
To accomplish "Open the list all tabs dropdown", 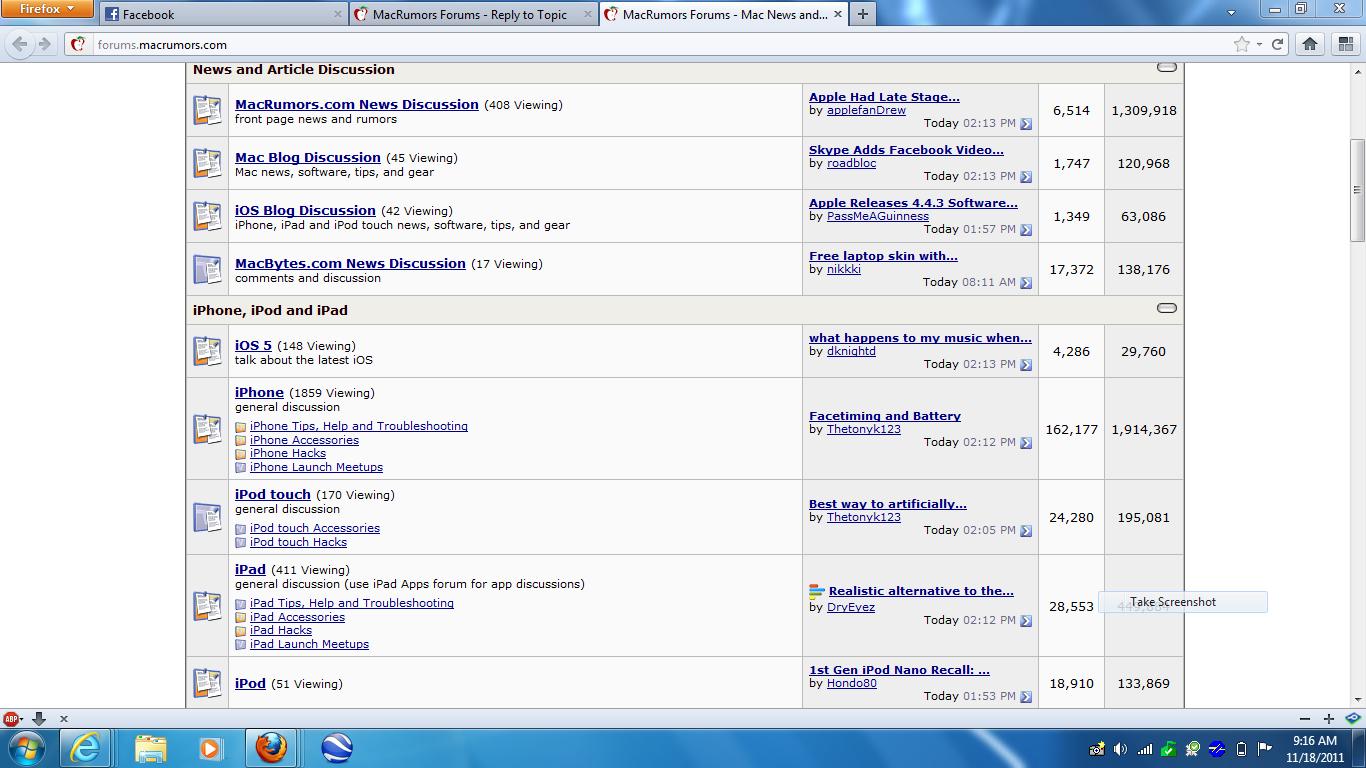I will click(x=1231, y=13).
